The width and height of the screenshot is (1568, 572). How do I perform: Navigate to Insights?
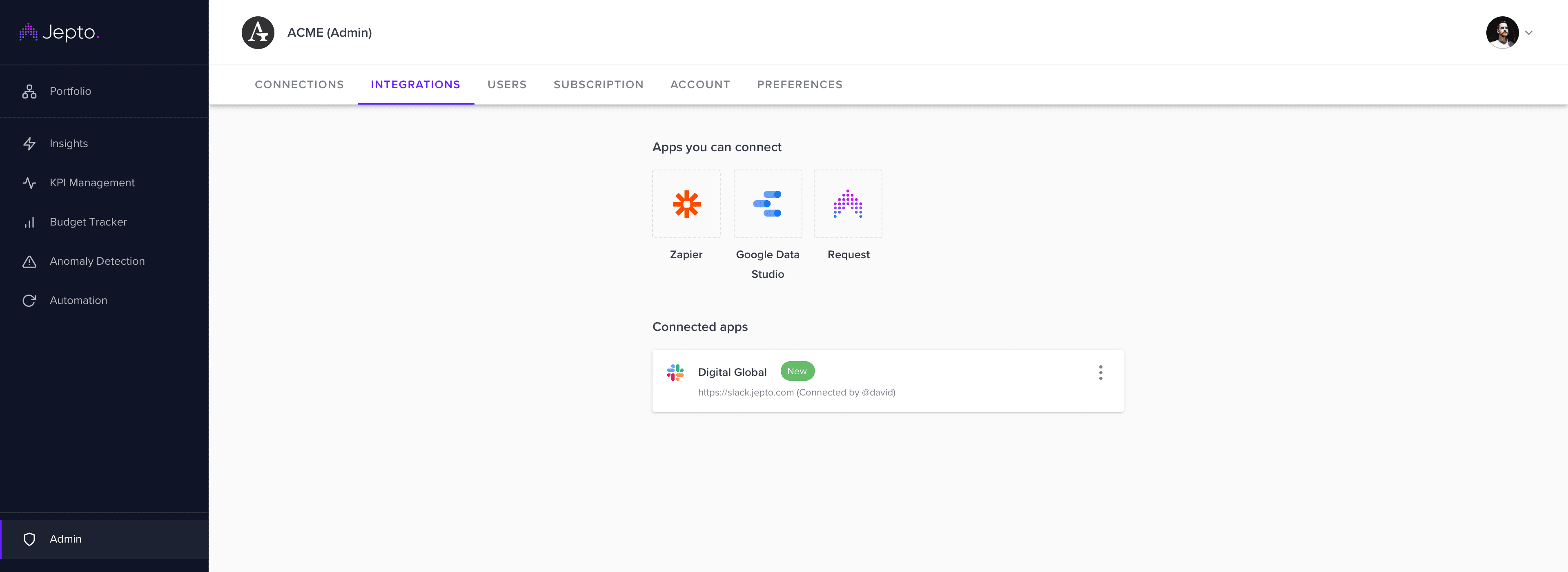(104, 144)
